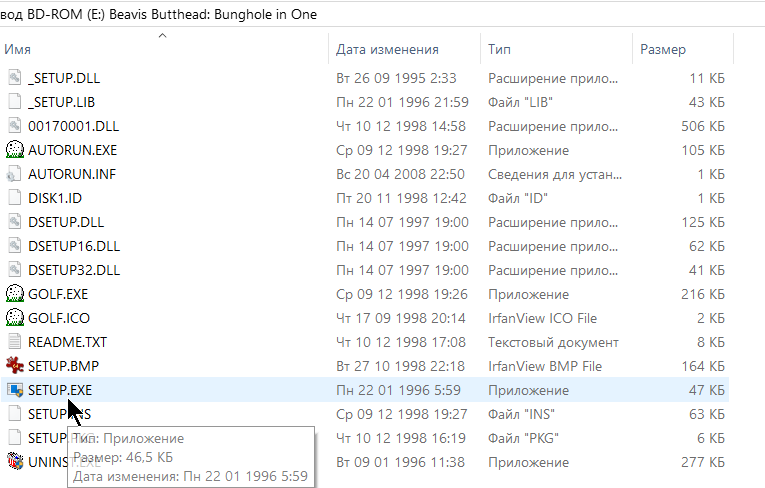The width and height of the screenshot is (765, 488).
Task: Click the SETUP.INS blank file icon
Action: click(x=15, y=414)
